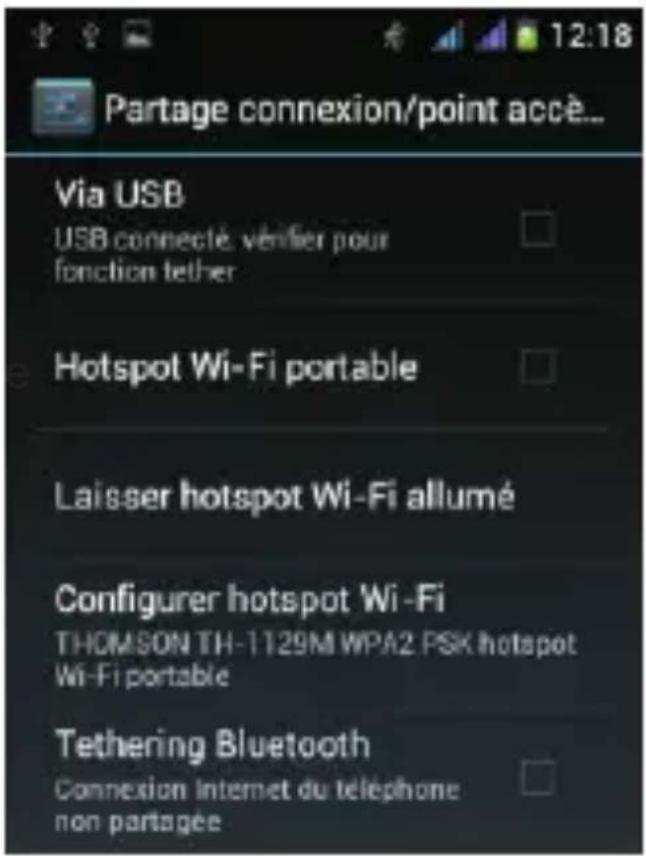Viewport: 646px width, 856px height.
Task: Select the Via USB entry text
Action: coord(118,194)
